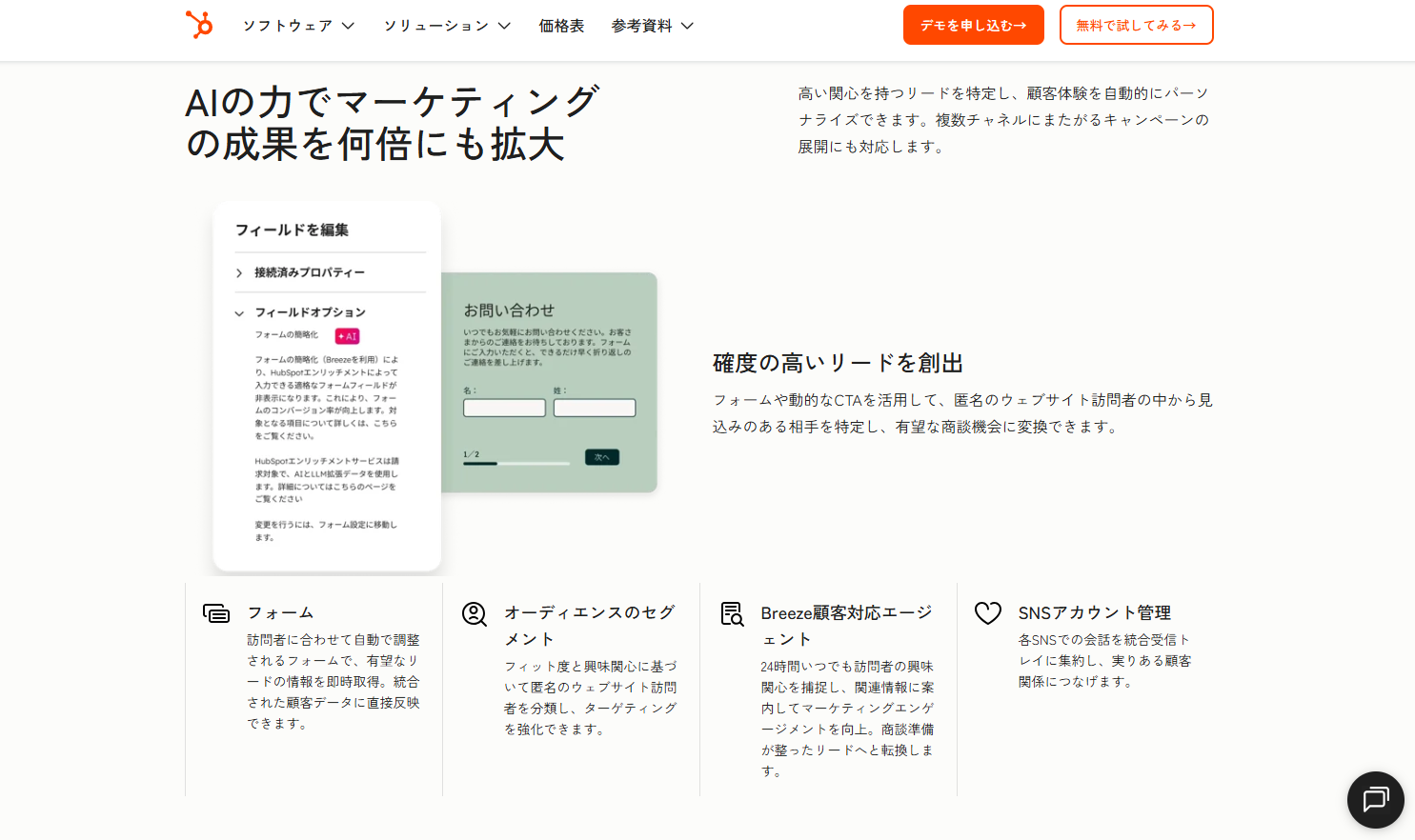The height and width of the screenshot is (840, 1415).
Task: Click the 名 input field in form
Action: coord(504,408)
